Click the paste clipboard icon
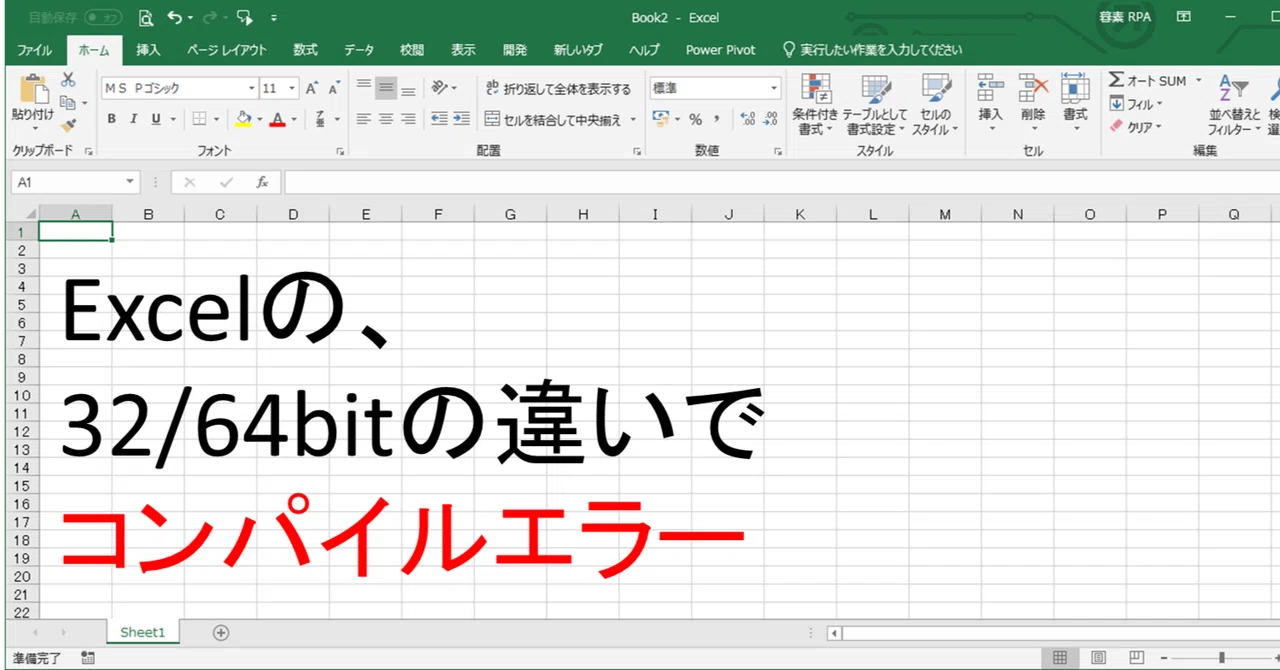This screenshot has height=670, width=1280. tap(33, 89)
